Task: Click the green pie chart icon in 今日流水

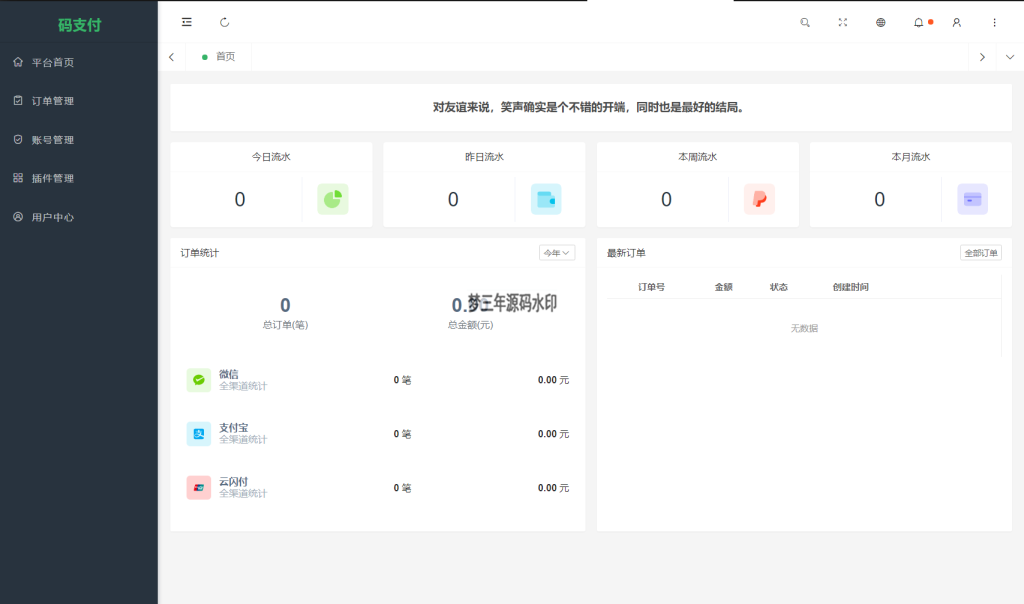Action: 332,199
